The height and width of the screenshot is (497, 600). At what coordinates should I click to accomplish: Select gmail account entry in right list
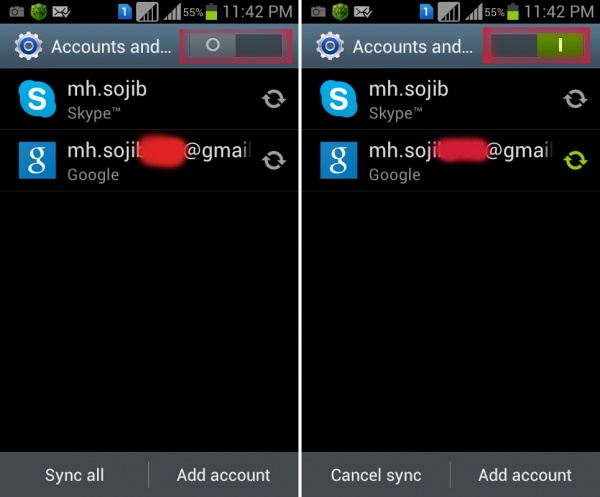coord(451,160)
